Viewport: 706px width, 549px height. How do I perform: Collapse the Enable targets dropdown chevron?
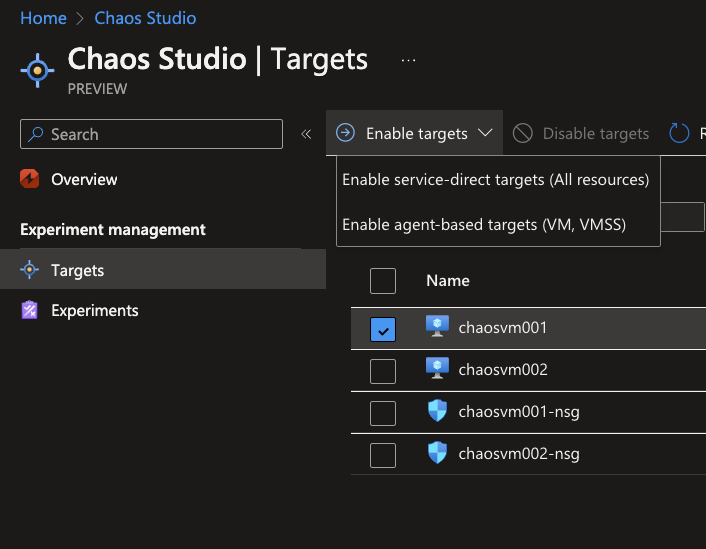point(485,133)
